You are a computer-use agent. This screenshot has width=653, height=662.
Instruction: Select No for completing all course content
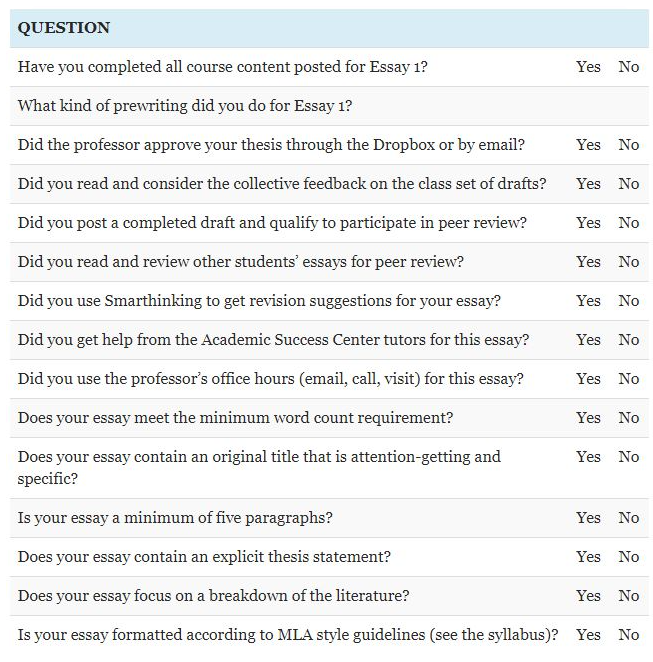pos(628,67)
